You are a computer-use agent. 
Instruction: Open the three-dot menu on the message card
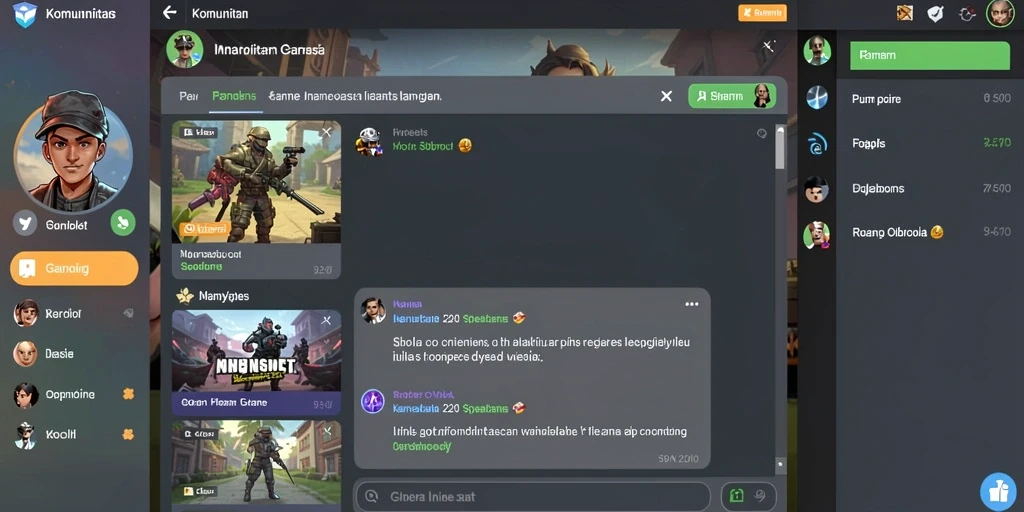point(692,304)
